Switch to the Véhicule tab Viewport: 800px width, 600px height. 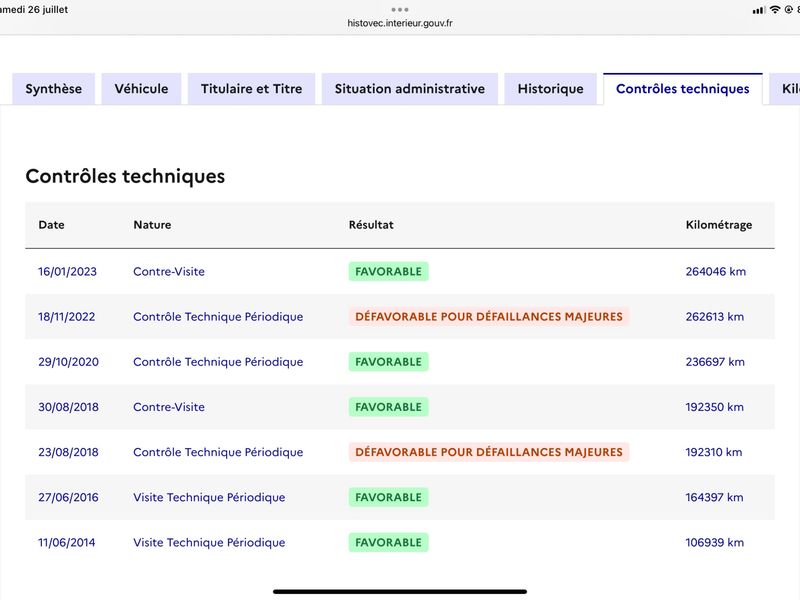coord(141,89)
